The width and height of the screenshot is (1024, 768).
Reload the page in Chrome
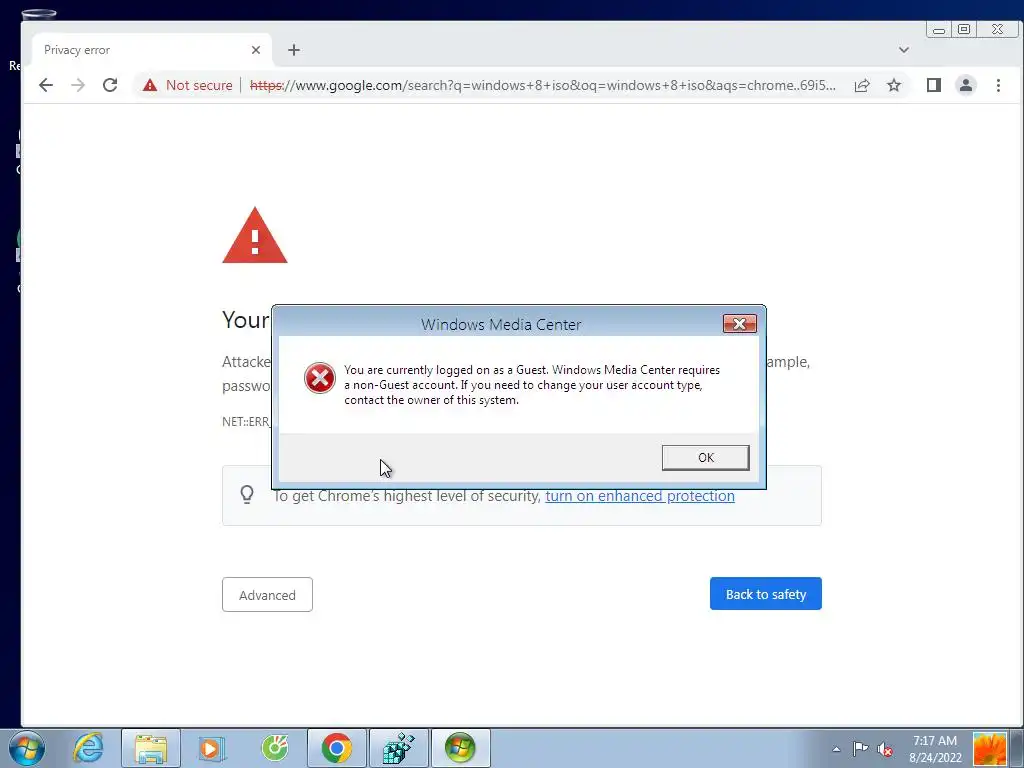(110, 85)
